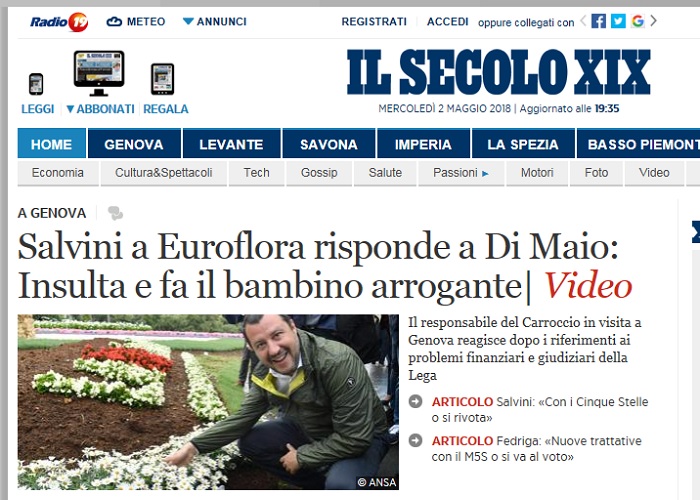Open the smartphone edition icon above LEGGI
Image resolution: width=700 pixels, height=500 pixels.
point(36,84)
